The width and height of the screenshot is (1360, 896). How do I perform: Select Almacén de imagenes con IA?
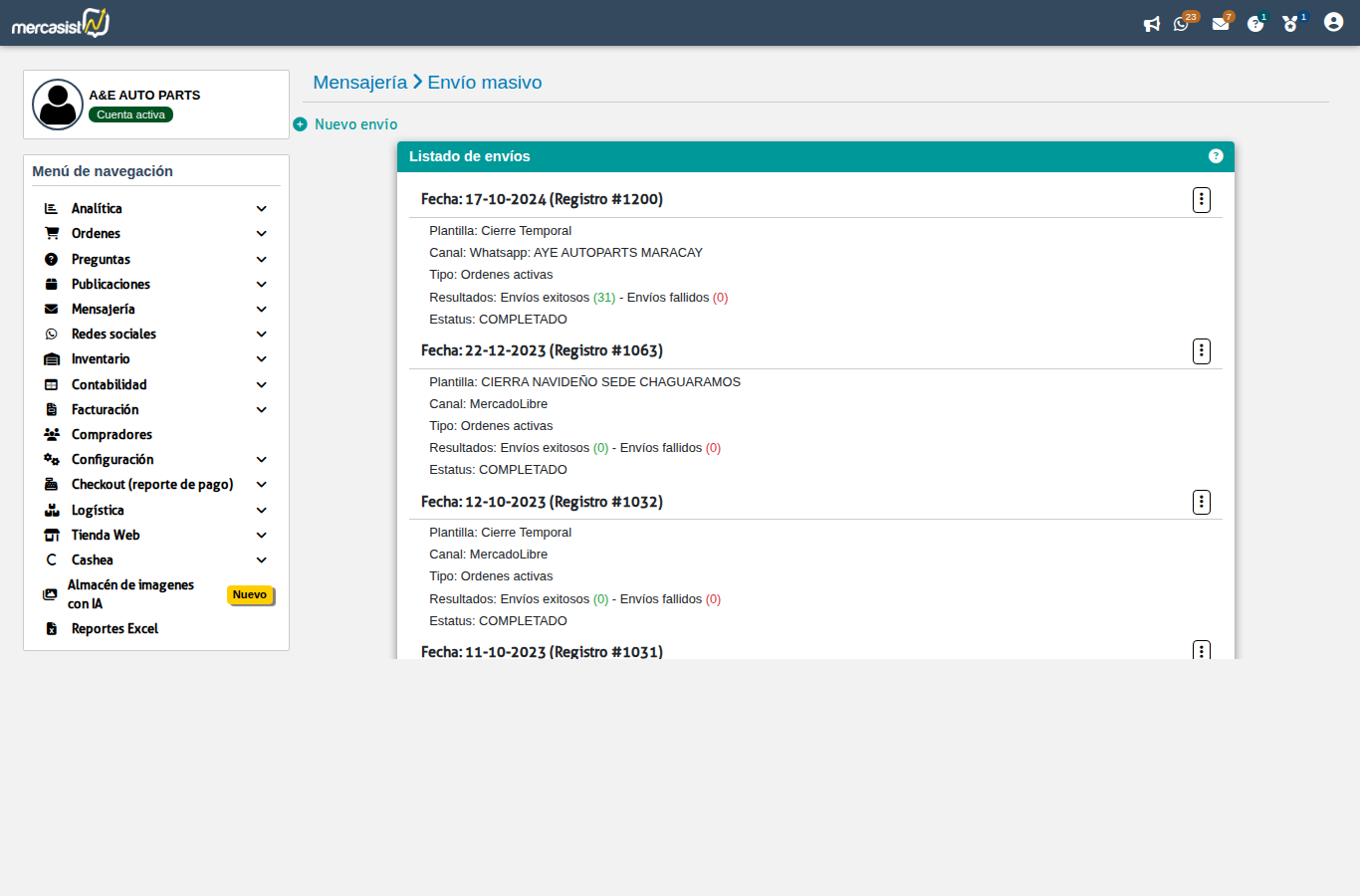(x=130, y=594)
